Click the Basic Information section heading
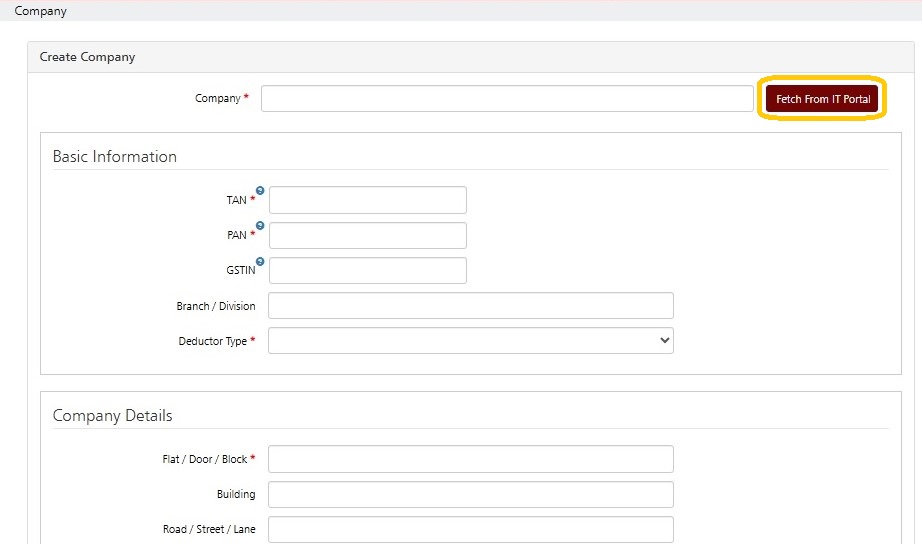Image resolution: width=922 pixels, height=544 pixels. click(x=114, y=157)
